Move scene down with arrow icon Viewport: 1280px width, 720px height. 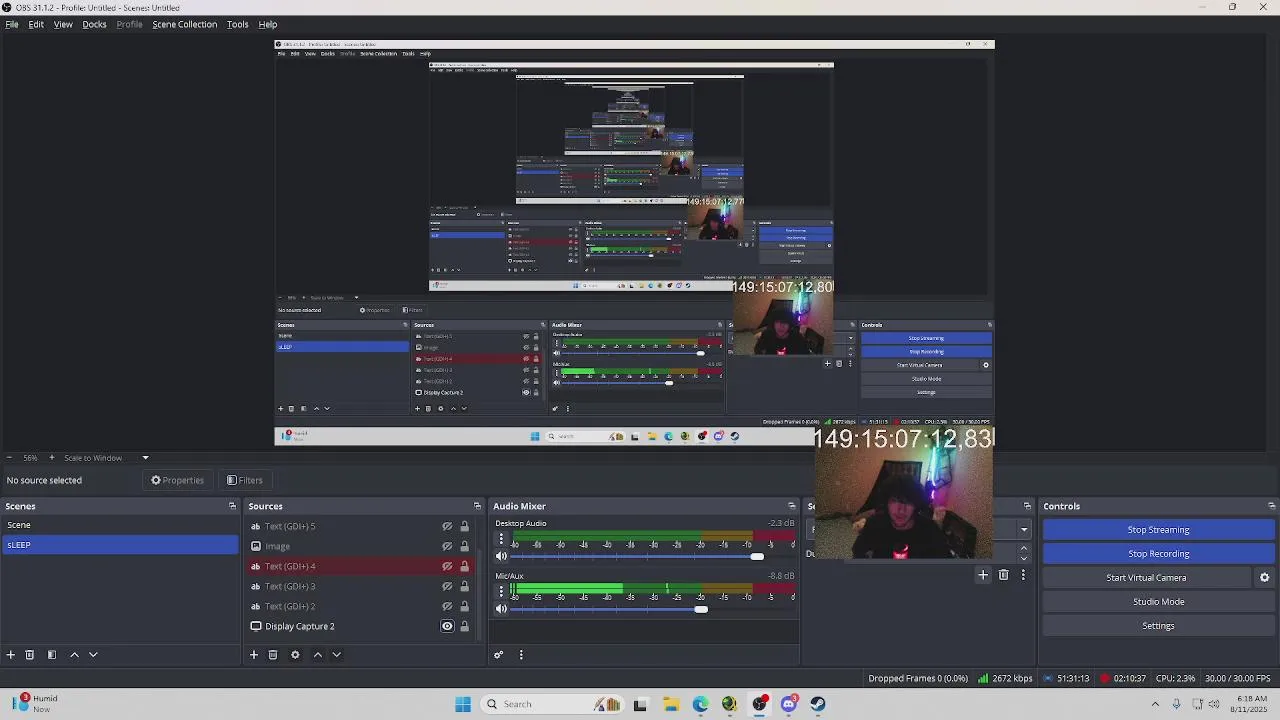[x=93, y=655]
